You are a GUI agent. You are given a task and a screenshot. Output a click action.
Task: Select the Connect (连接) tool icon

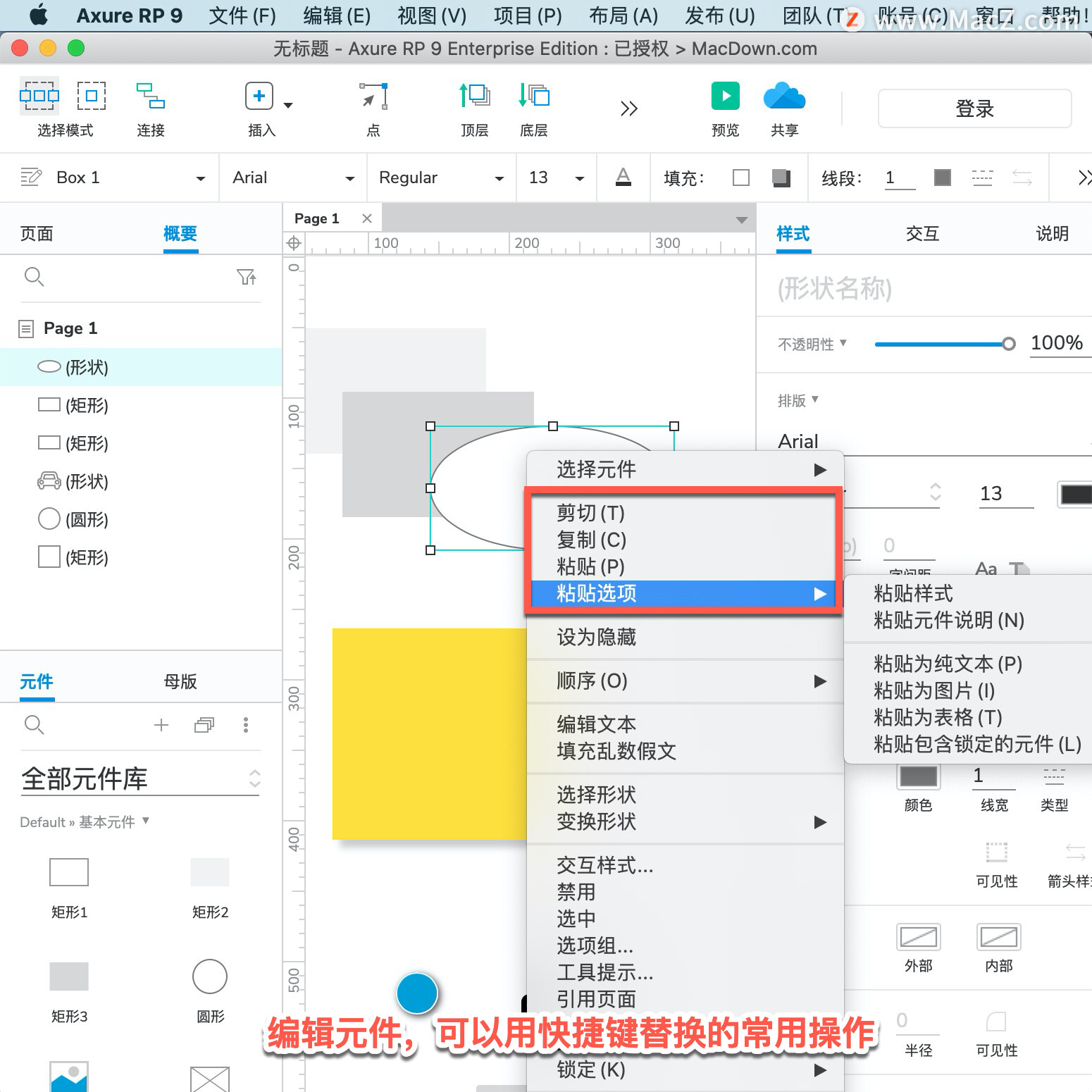coord(151,96)
